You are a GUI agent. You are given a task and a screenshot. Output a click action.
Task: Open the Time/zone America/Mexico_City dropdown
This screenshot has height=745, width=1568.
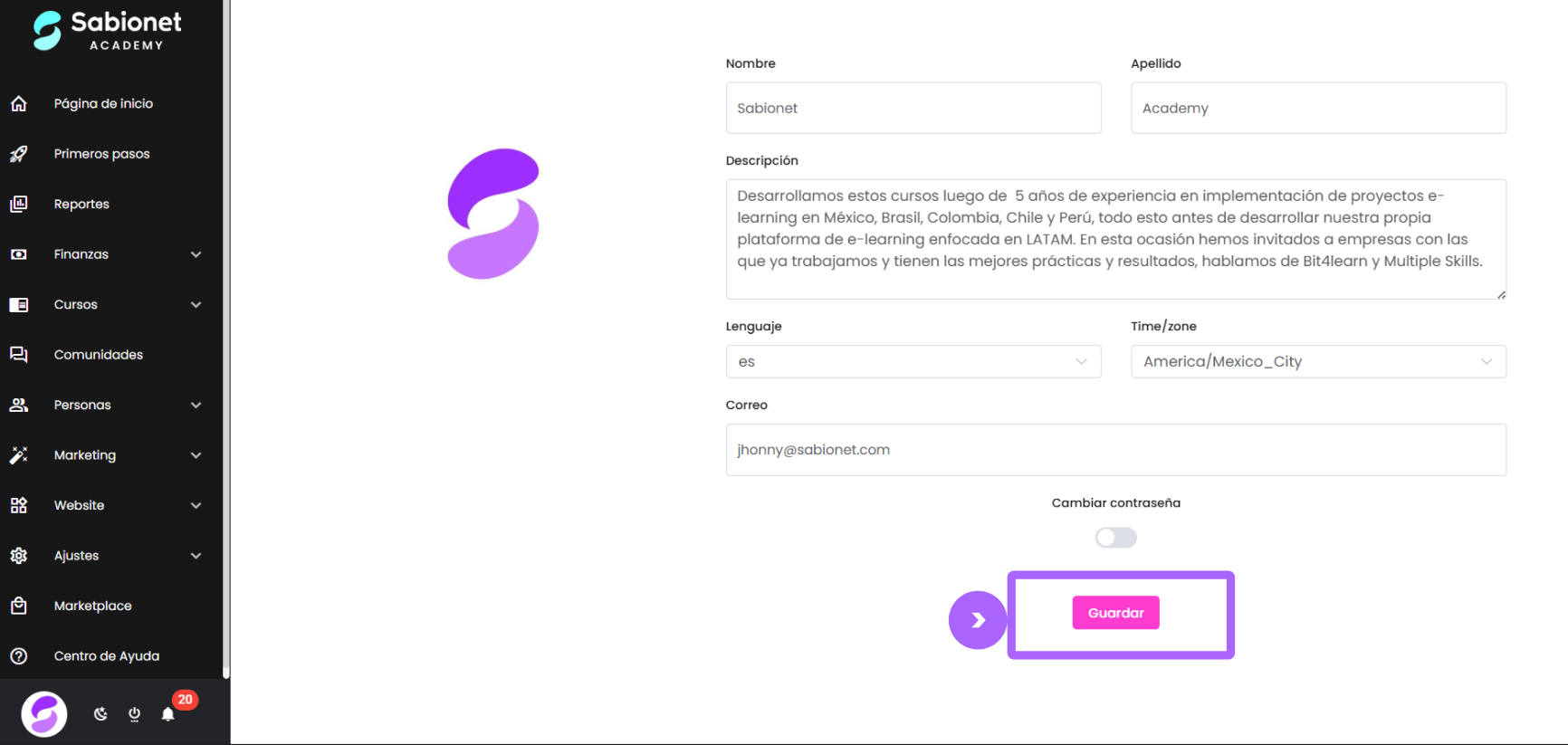pos(1318,361)
